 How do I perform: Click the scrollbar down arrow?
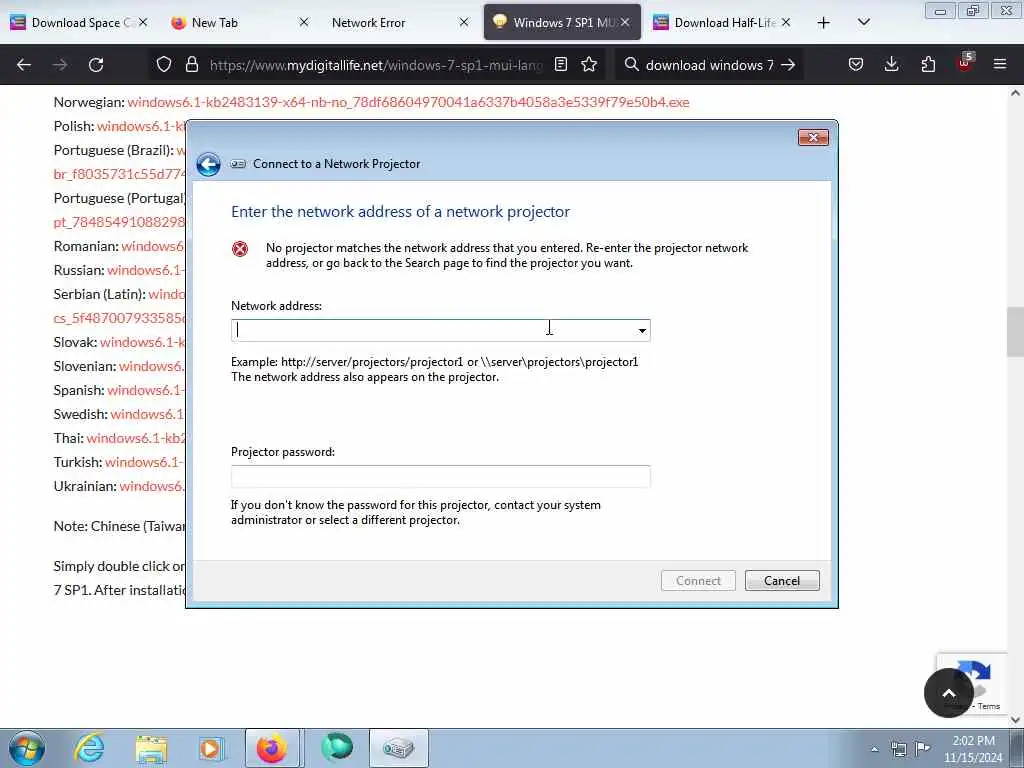(1015, 720)
